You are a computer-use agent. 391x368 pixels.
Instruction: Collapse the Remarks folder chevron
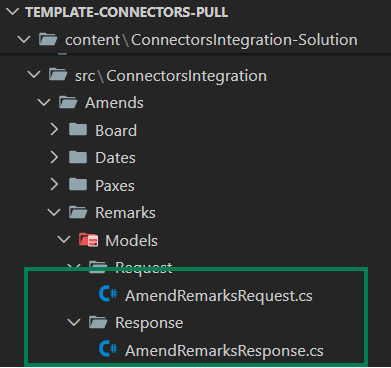54,212
